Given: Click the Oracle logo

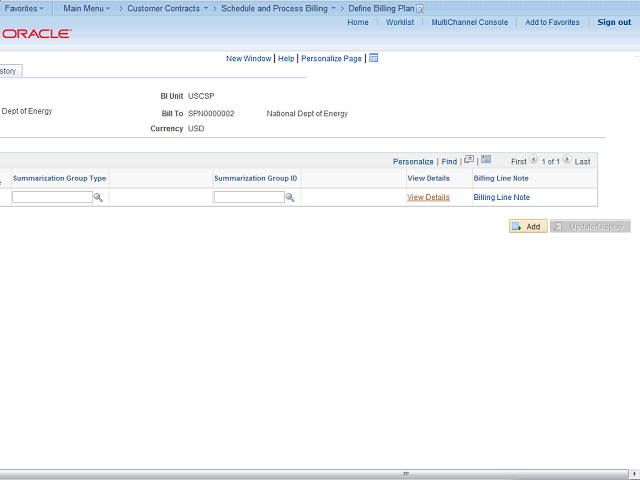Looking at the screenshot, I should coord(37,33).
